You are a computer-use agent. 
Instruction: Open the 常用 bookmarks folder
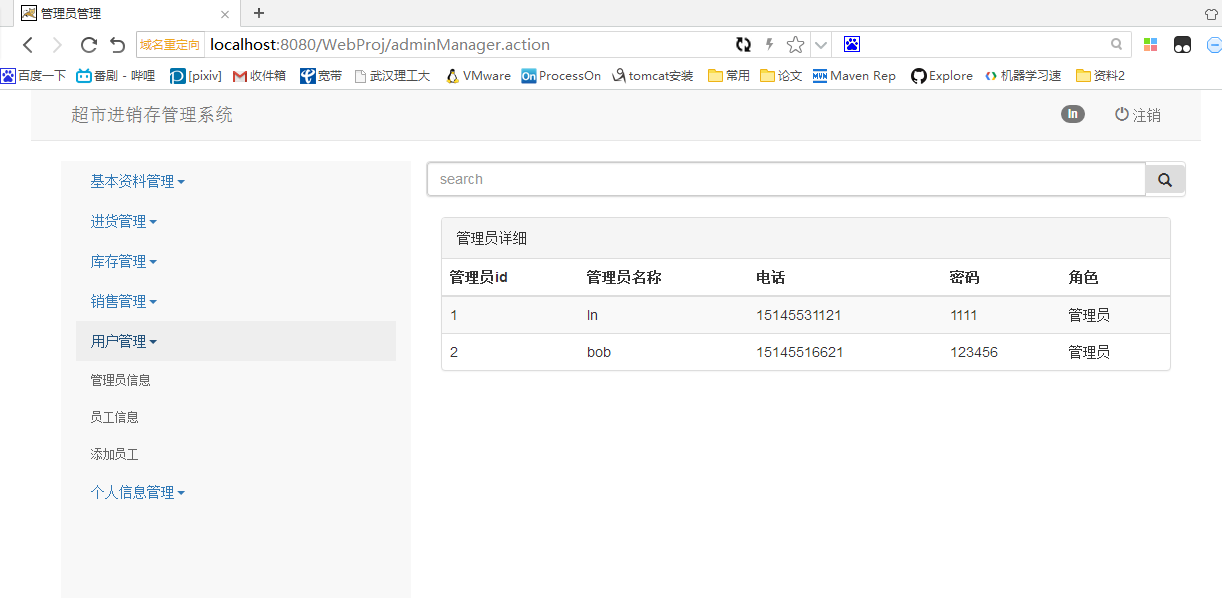pos(729,75)
